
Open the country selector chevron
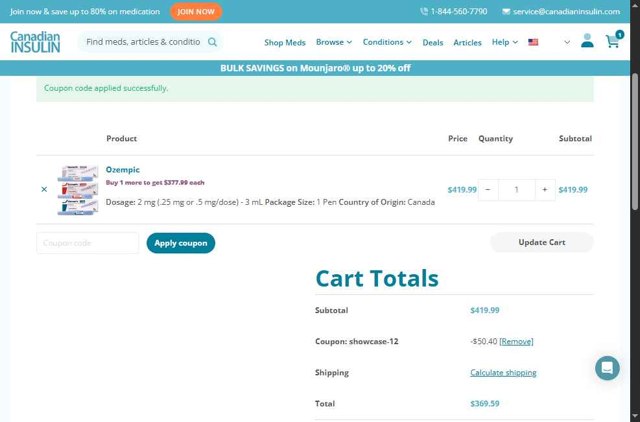(567, 42)
